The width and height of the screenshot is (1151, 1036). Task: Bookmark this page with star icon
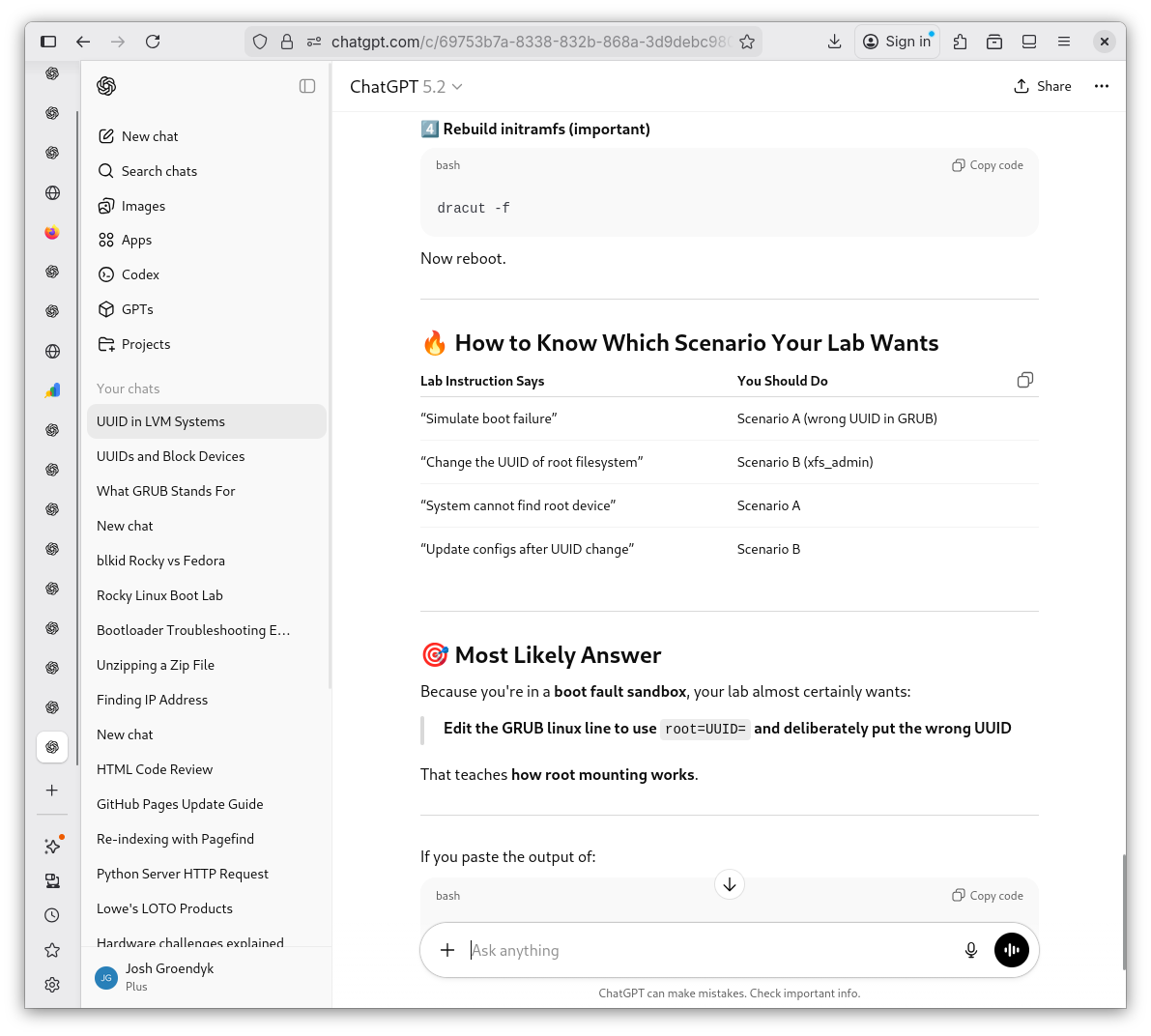pyautogui.click(x=747, y=42)
